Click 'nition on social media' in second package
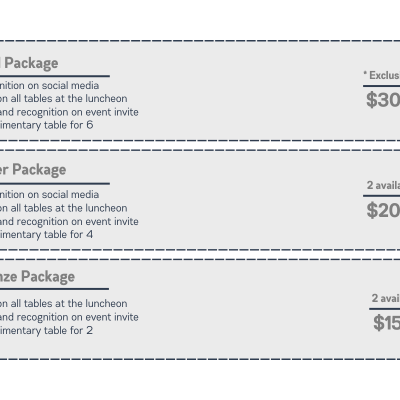The image size is (400, 400). 50,195
